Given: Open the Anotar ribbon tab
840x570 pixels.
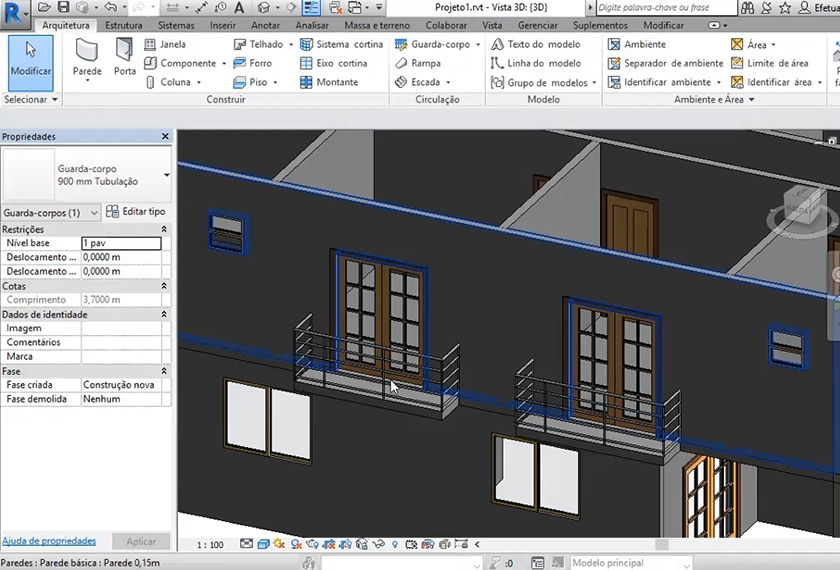Looking at the screenshot, I should point(265,25).
